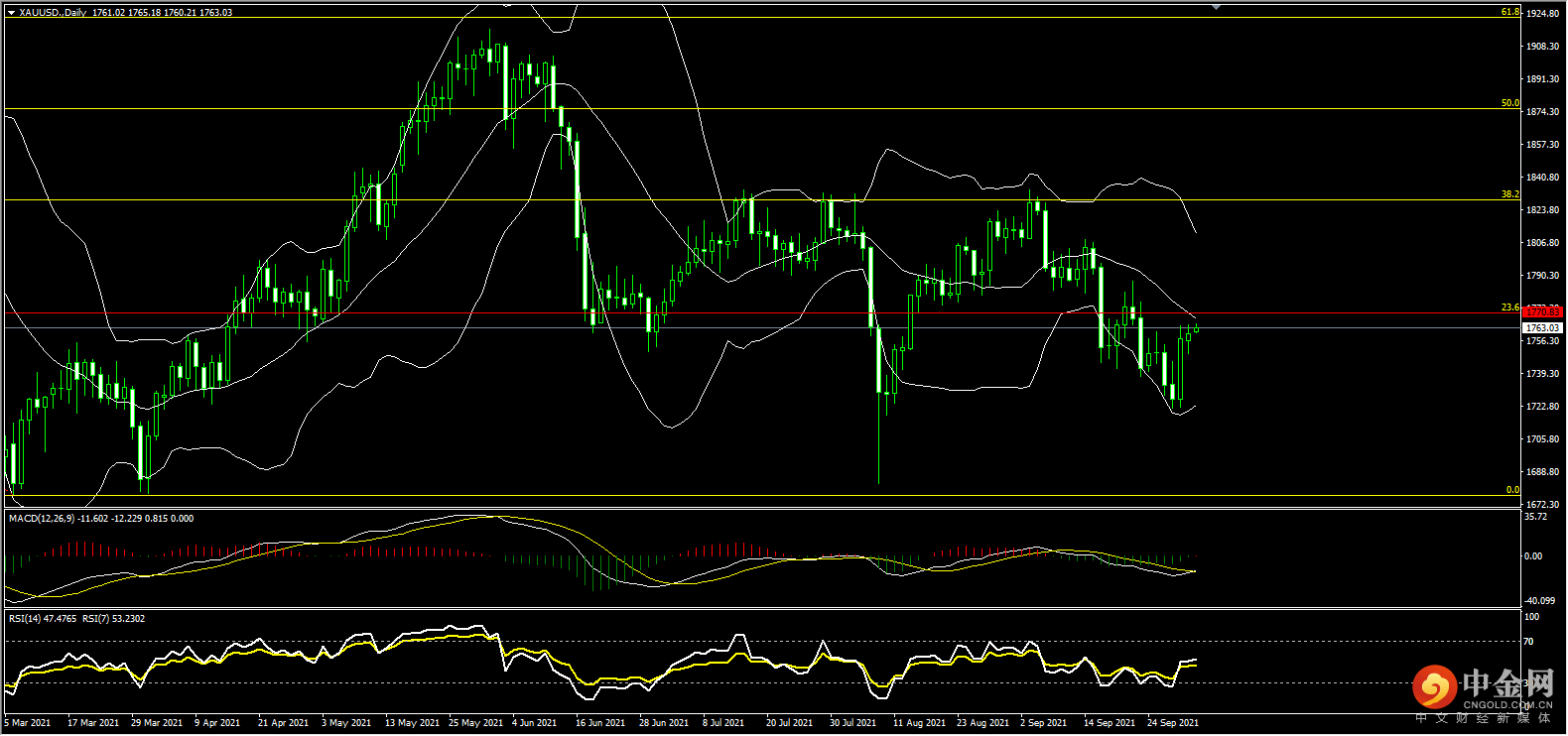Click the 8 Jul 2021 date label
The height and width of the screenshot is (736, 1568).
point(723,723)
